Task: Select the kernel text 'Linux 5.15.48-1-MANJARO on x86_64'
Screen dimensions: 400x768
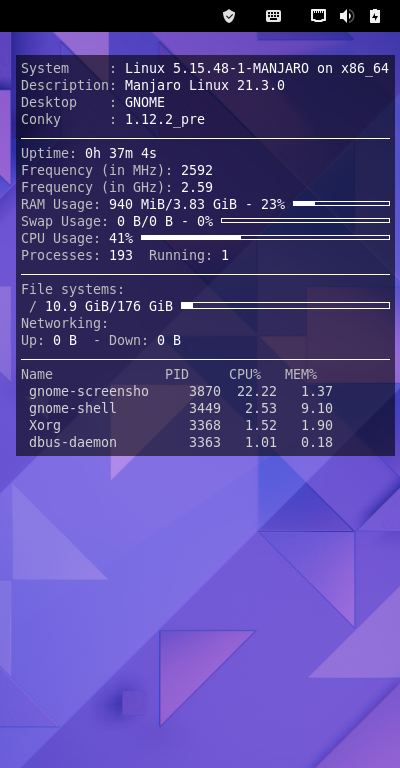Action: [x=257, y=69]
